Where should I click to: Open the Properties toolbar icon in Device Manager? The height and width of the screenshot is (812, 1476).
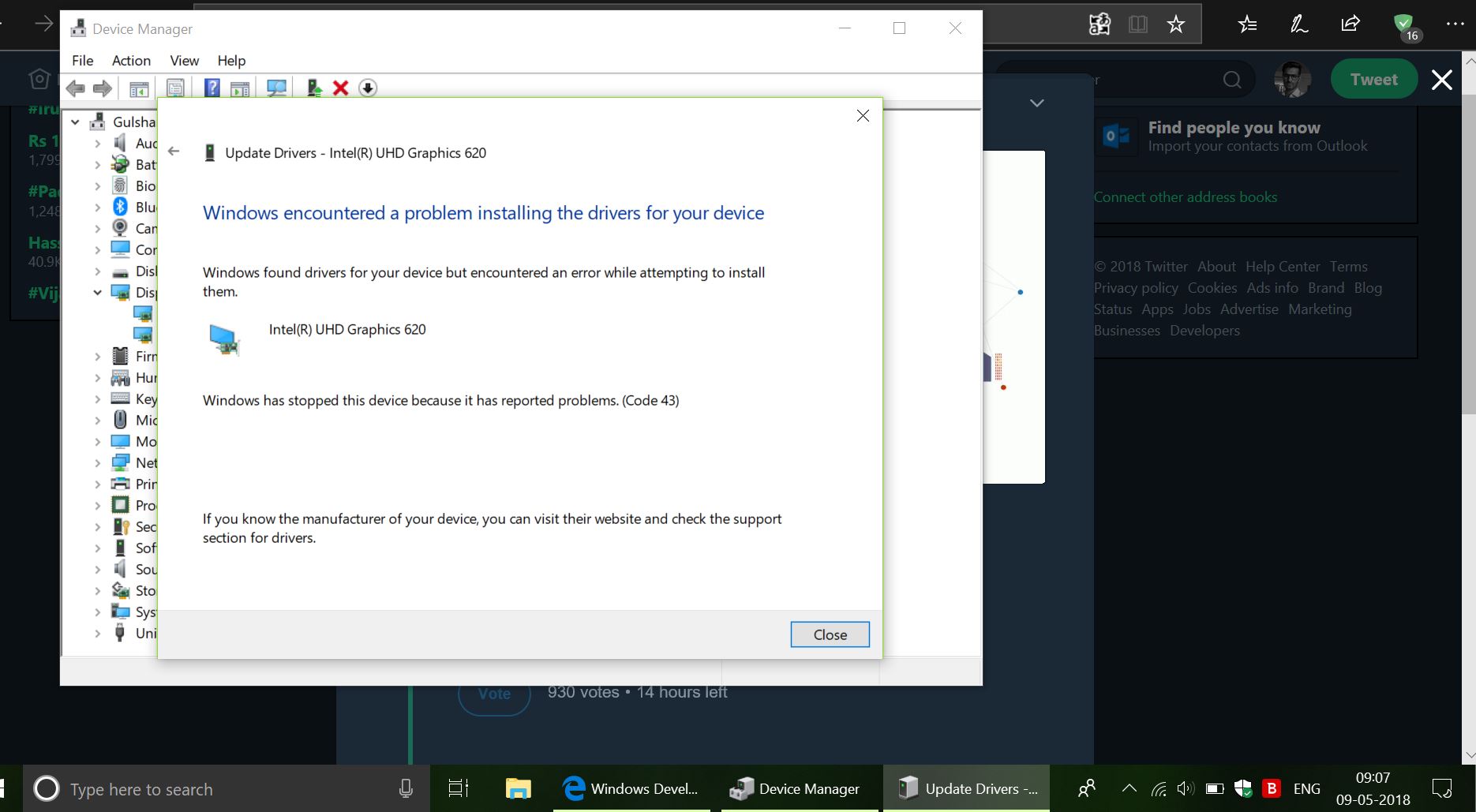tap(175, 88)
